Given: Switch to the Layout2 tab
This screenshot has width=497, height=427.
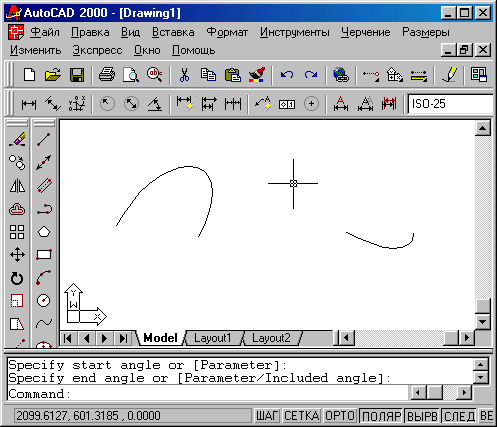Looking at the screenshot, I should 271,338.
